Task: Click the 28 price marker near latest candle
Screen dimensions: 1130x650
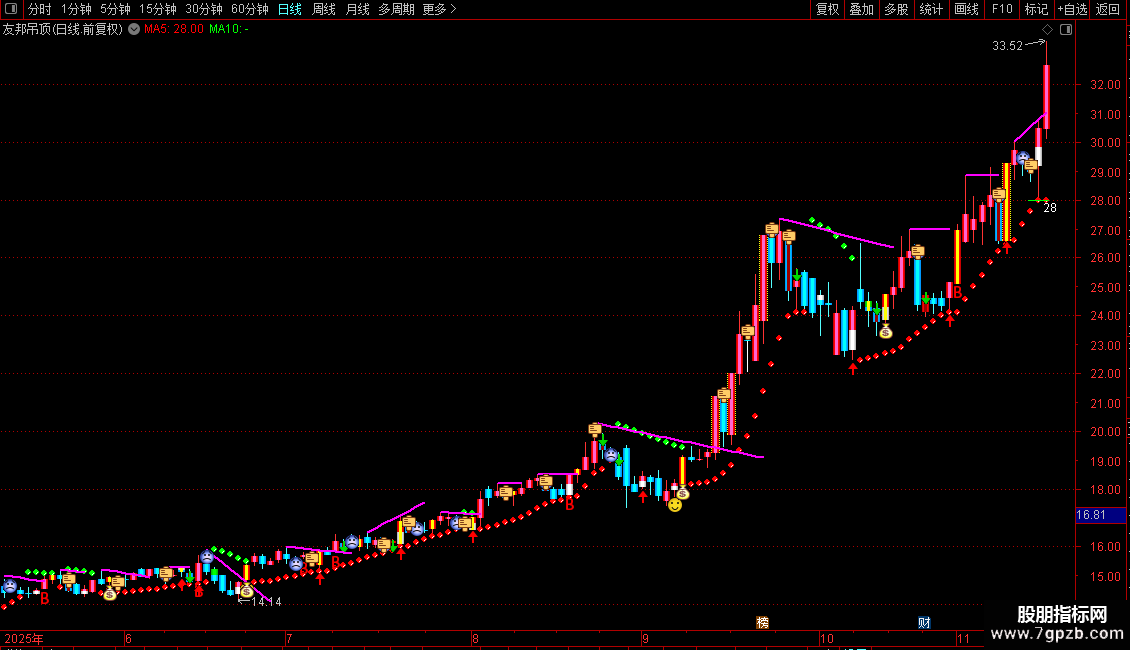Action: [x=1050, y=208]
